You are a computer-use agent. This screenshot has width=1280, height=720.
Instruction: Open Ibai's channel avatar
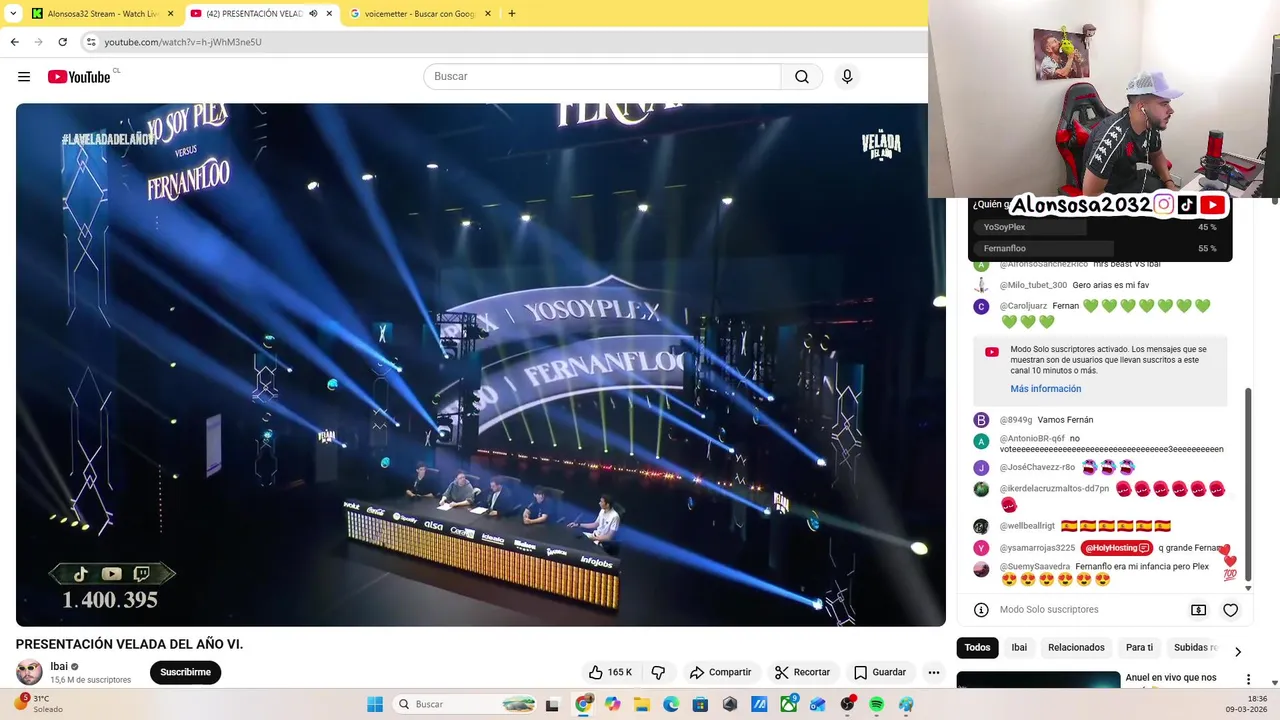(29, 672)
